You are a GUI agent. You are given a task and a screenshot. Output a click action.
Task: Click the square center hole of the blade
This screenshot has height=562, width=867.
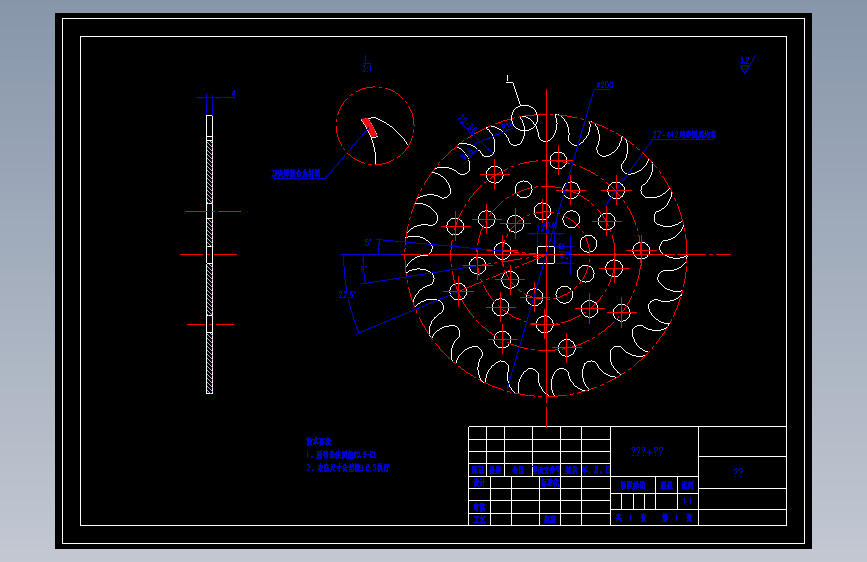point(546,255)
